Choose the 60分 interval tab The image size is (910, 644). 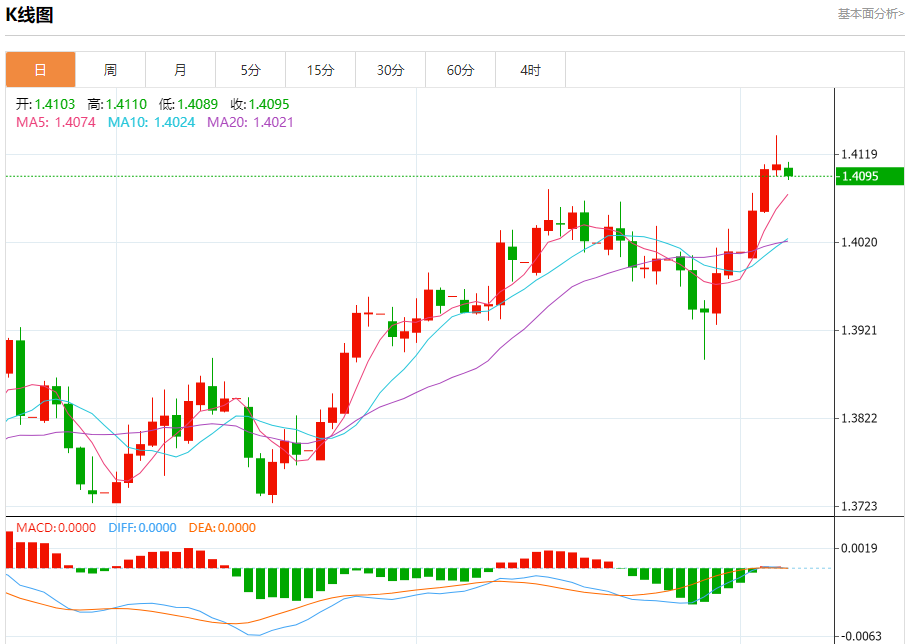tap(460, 70)
